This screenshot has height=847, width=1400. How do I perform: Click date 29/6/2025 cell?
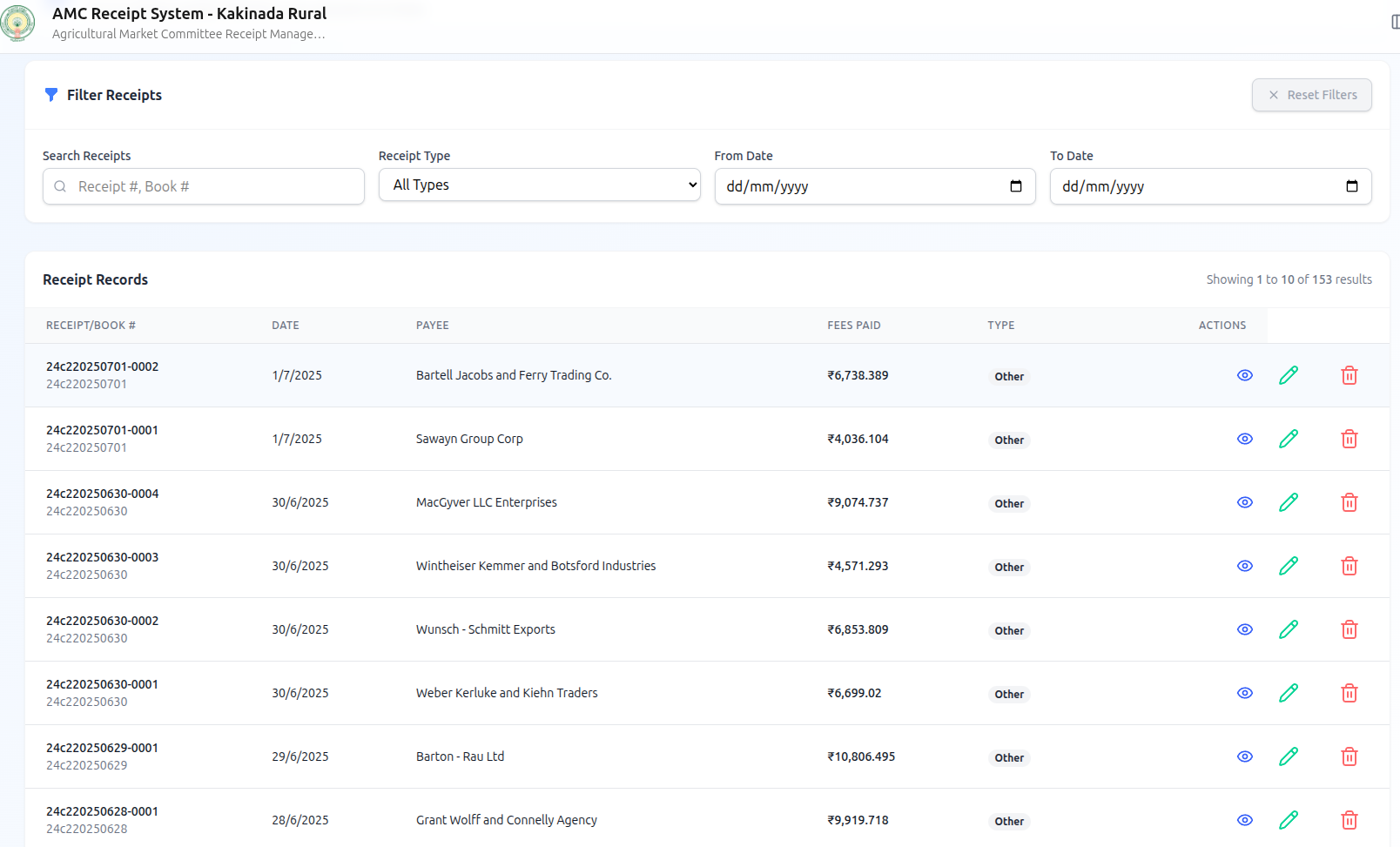[300, 756]
